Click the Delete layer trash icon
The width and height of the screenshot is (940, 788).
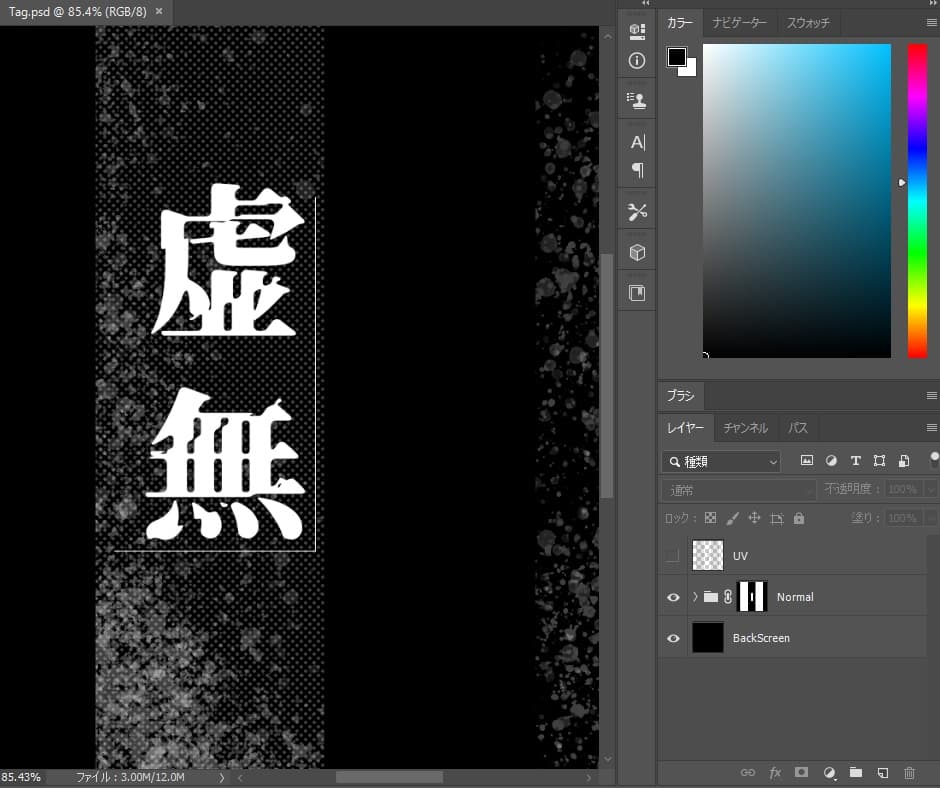pyautogui.click(x=911, y=772)
